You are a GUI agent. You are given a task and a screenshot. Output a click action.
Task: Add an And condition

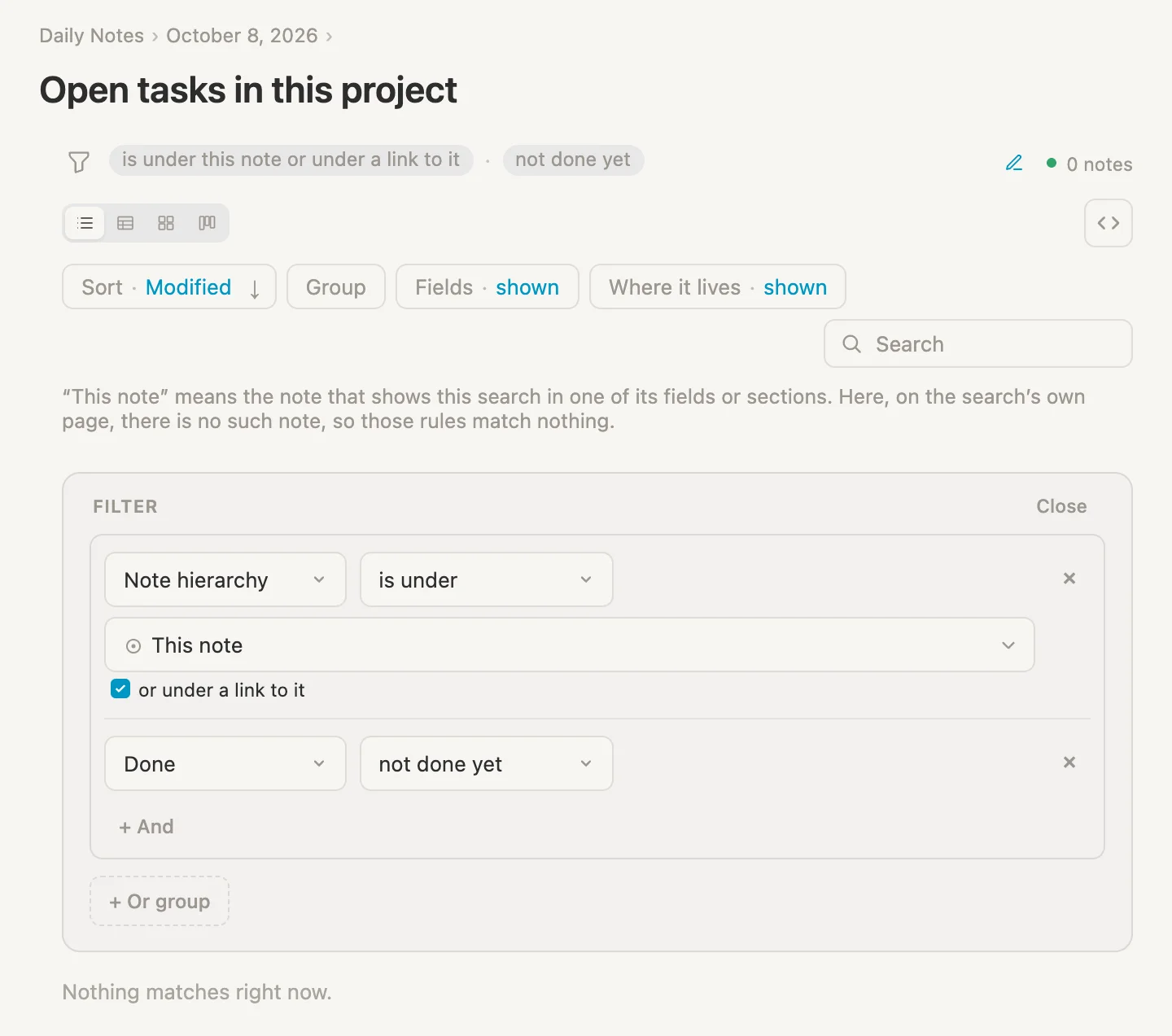(146, 827)
